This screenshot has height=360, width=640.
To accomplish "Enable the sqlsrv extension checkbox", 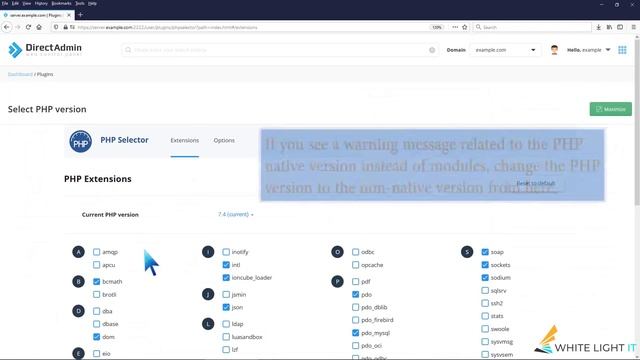I will (x=485, y=291).
